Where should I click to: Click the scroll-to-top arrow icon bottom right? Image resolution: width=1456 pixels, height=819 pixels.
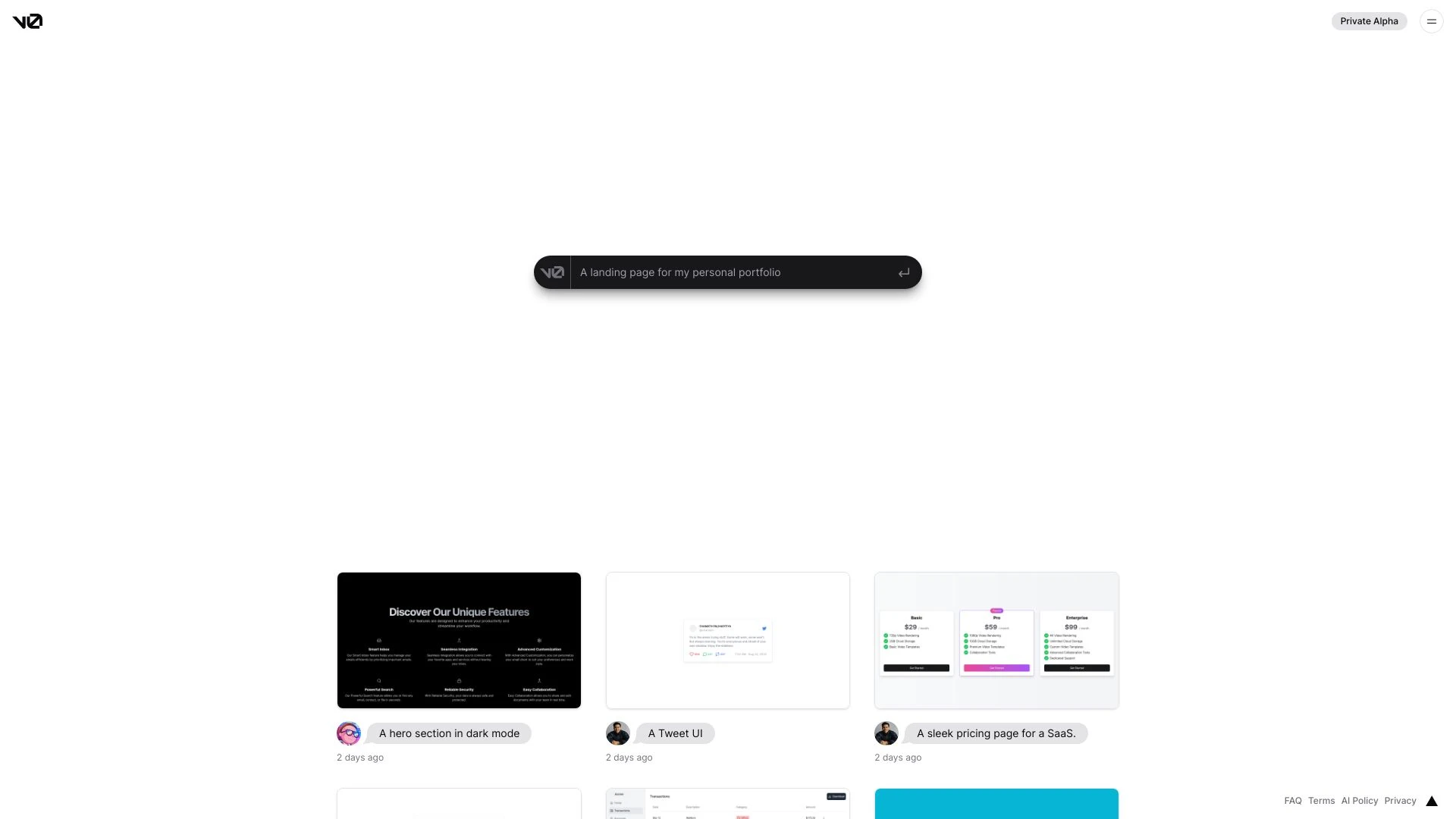click(1431, 801)
